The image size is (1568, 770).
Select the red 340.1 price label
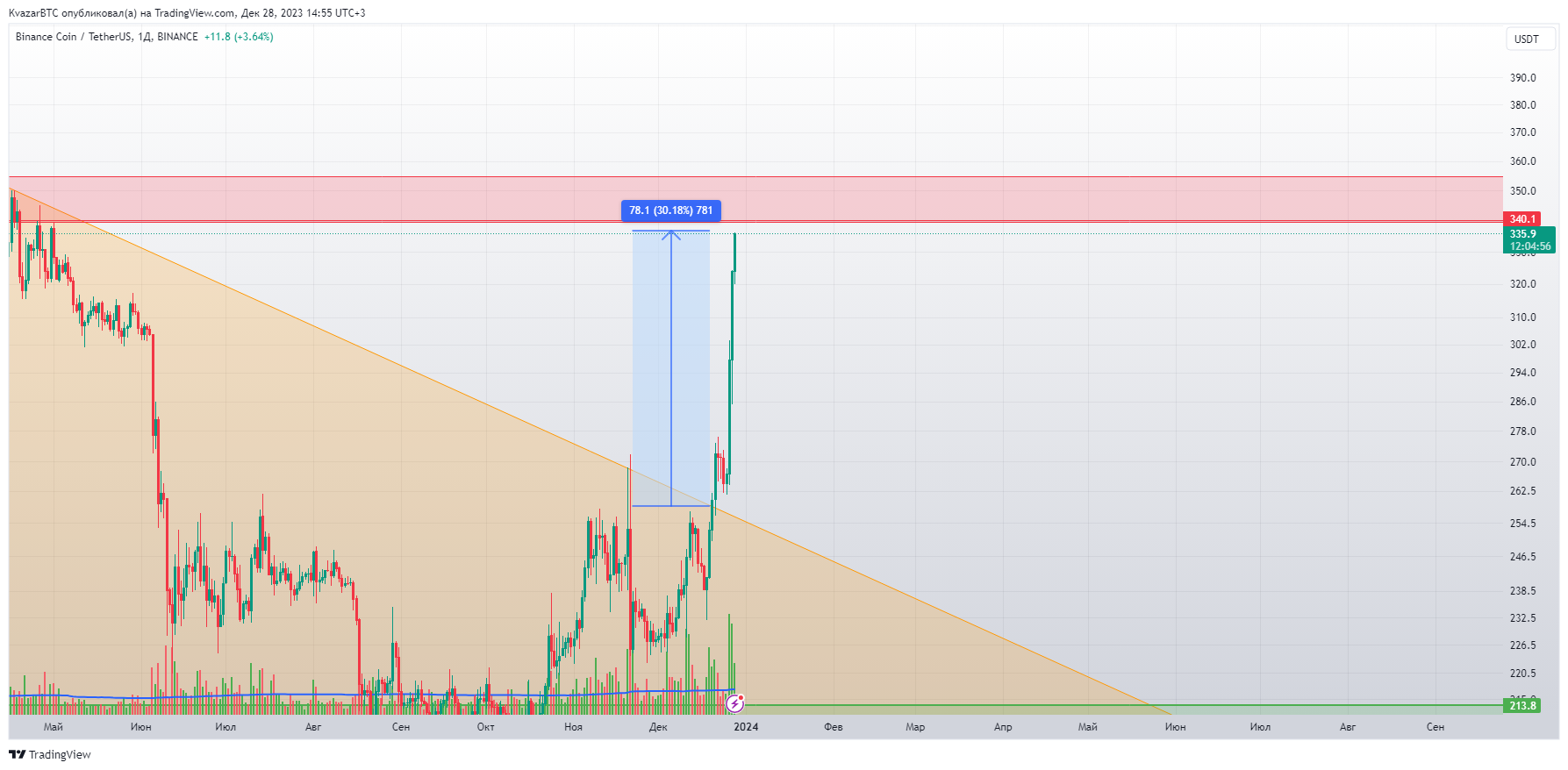tap(1522, 219)
